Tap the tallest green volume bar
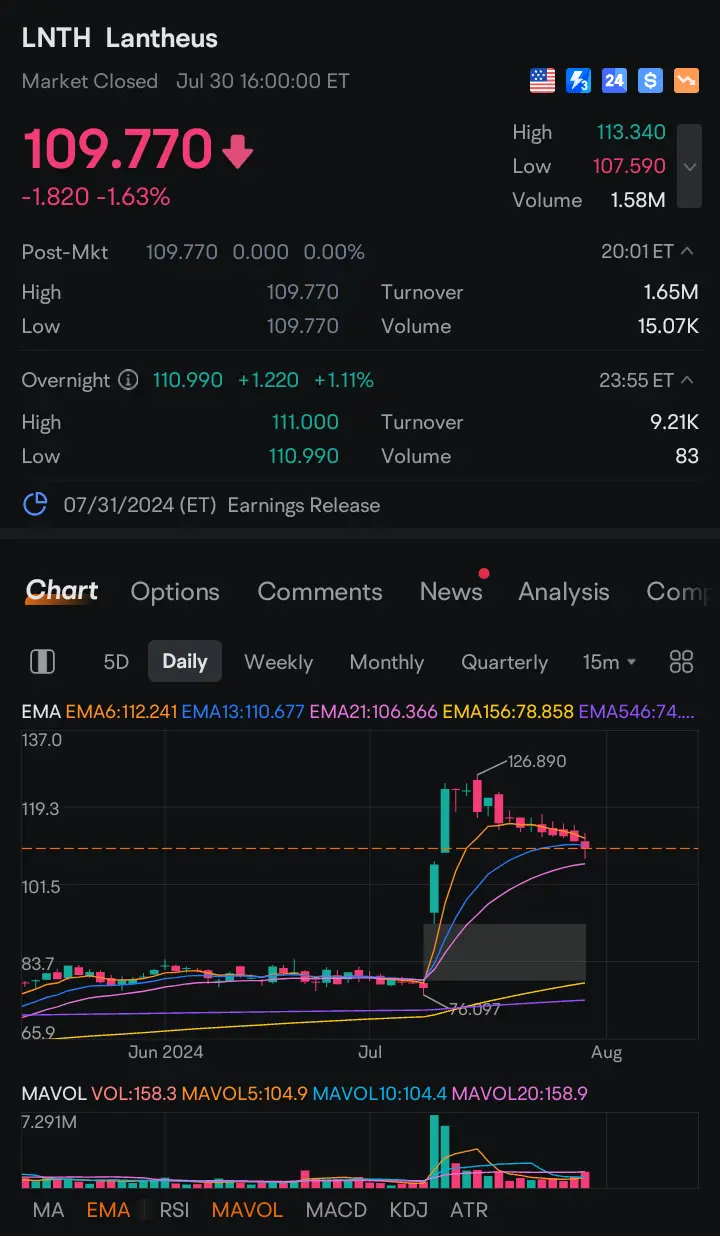720x1236 pixels. click(x=434, y=1151)
